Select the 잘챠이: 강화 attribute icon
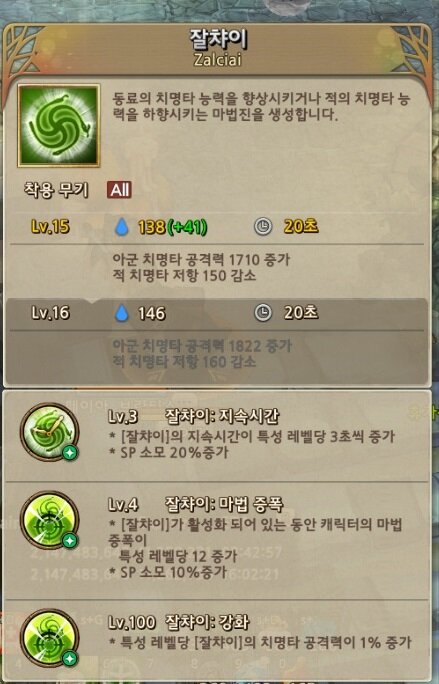 50,638
